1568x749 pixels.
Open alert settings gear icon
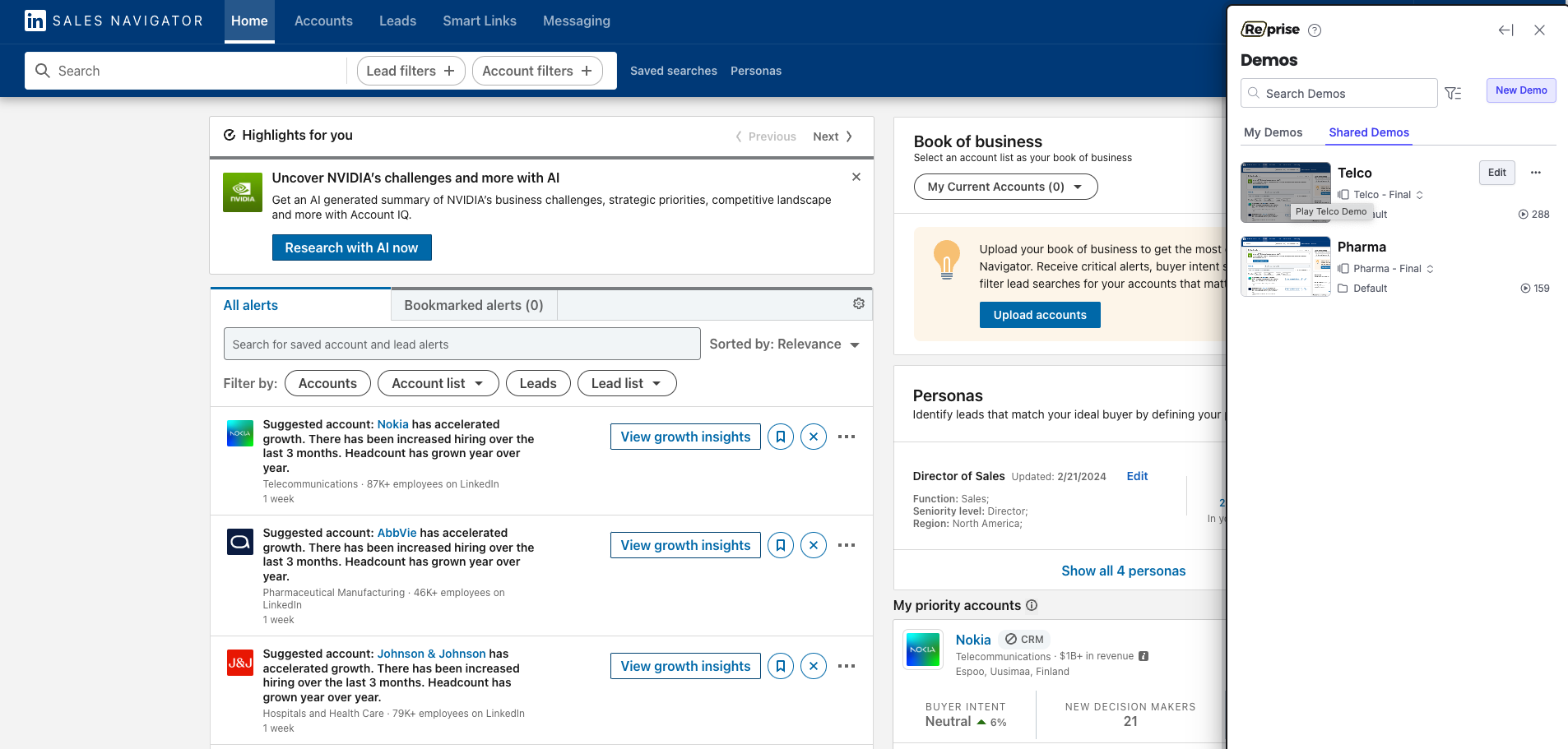click(x=858, y=303)
